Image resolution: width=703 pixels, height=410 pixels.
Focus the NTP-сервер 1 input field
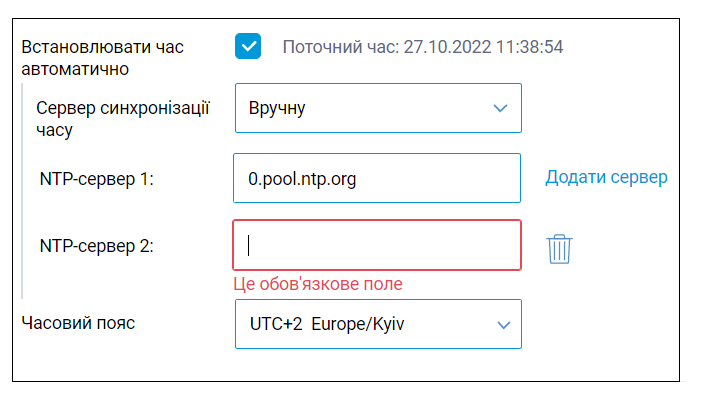[377, 178]
